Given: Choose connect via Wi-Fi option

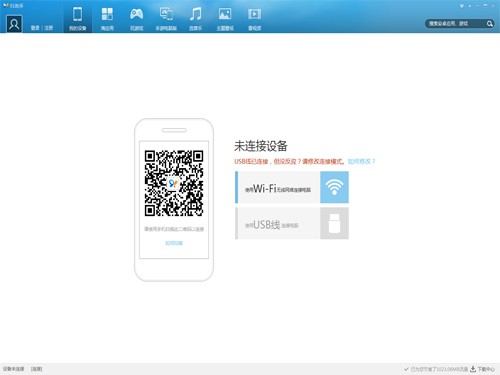Looking at the screenshot, I should 277,187.
